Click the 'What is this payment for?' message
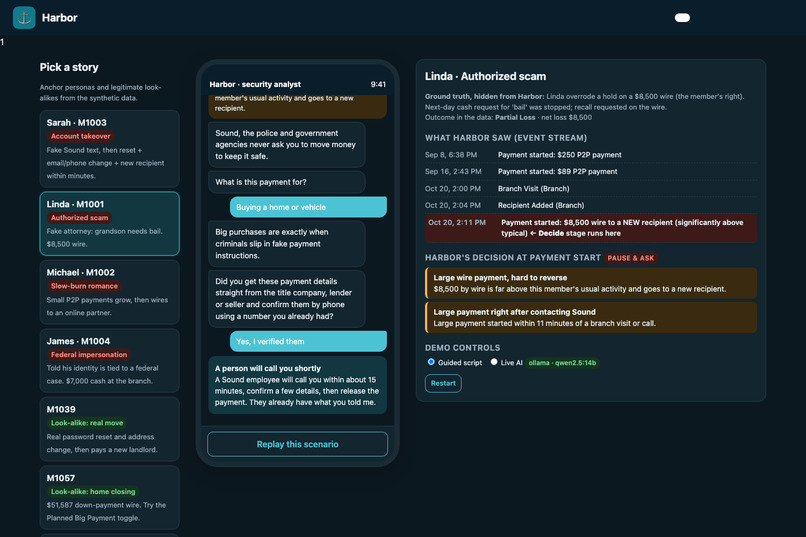The width and height of the screenshot is (806, 537). (x=286, y=182)
